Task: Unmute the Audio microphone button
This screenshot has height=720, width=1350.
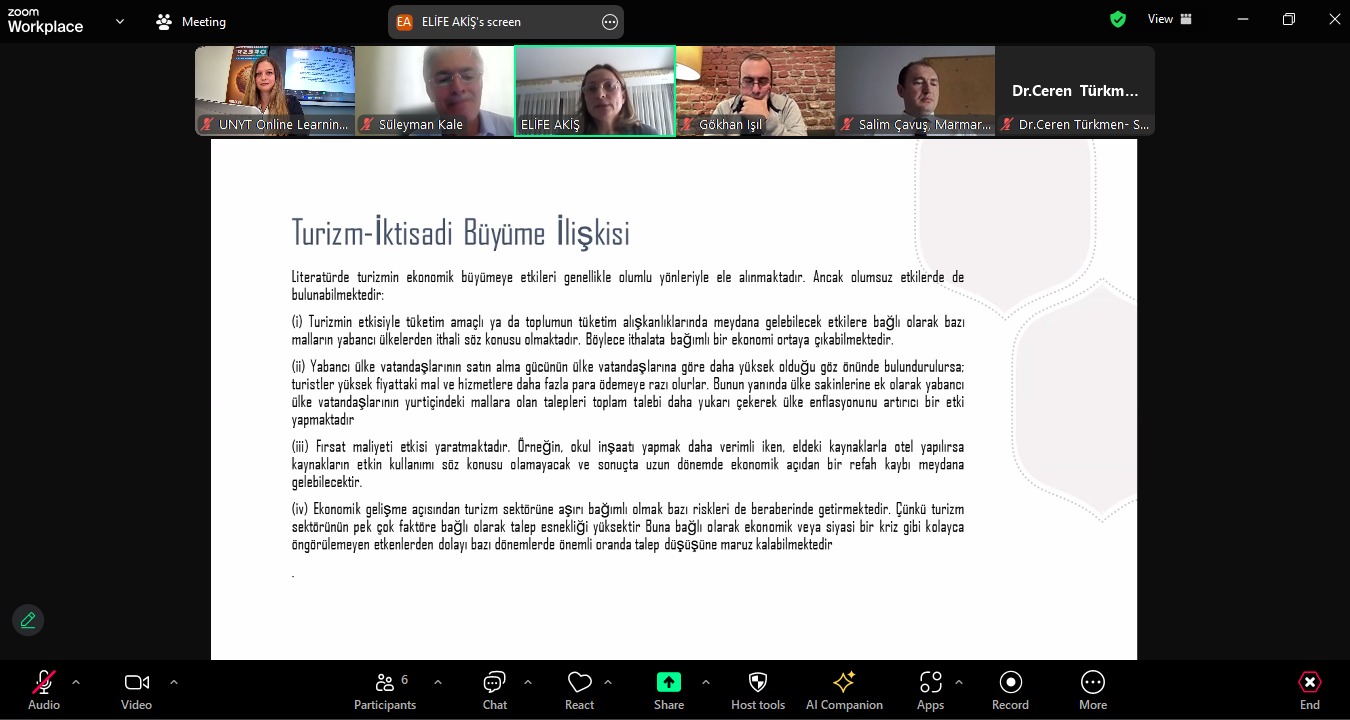Action: tap(44, 690)
